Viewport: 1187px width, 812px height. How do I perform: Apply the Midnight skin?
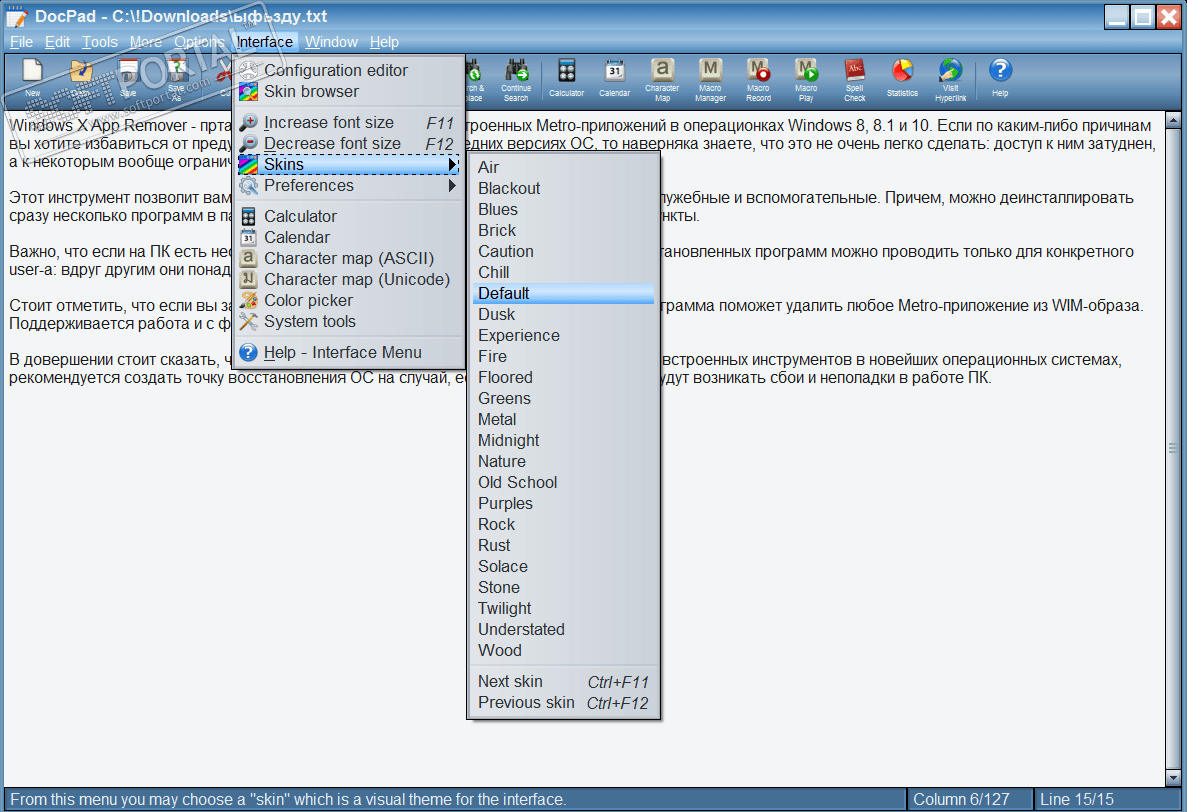(x=563, y=440)
